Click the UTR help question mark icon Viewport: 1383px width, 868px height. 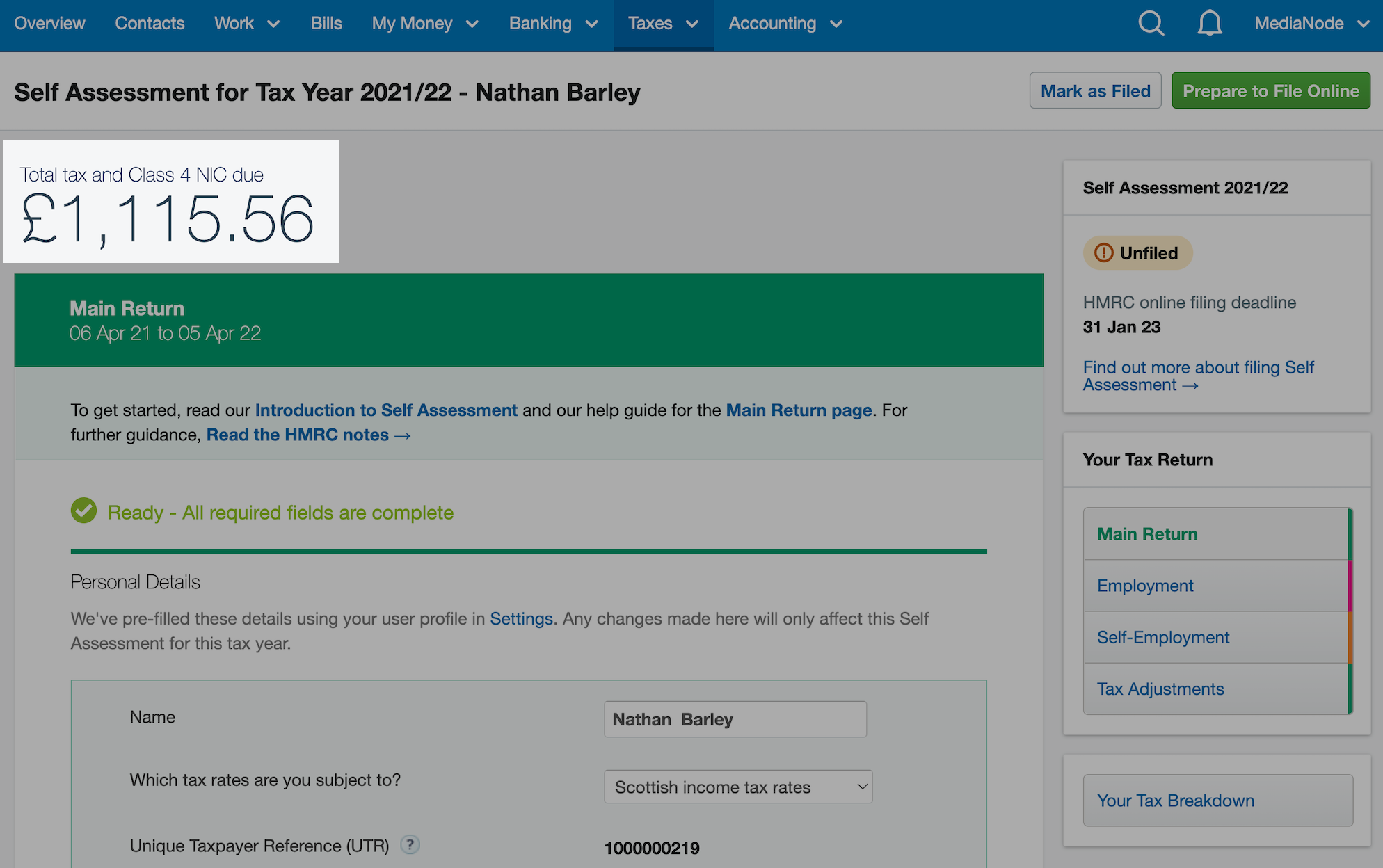click(410, 844)
